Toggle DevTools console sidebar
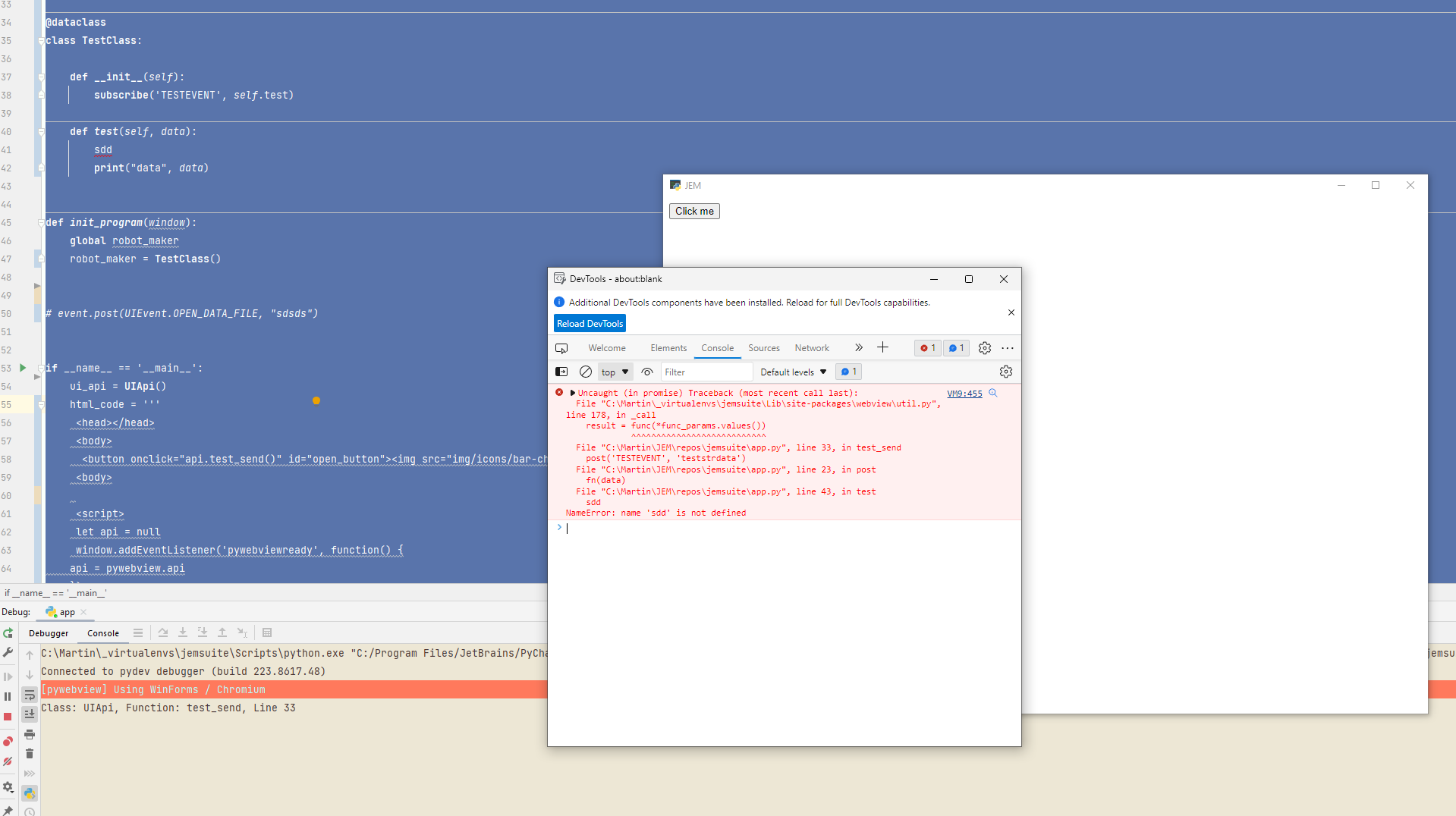The width and height of the screenshot is (1456, 816). point(561,372)
